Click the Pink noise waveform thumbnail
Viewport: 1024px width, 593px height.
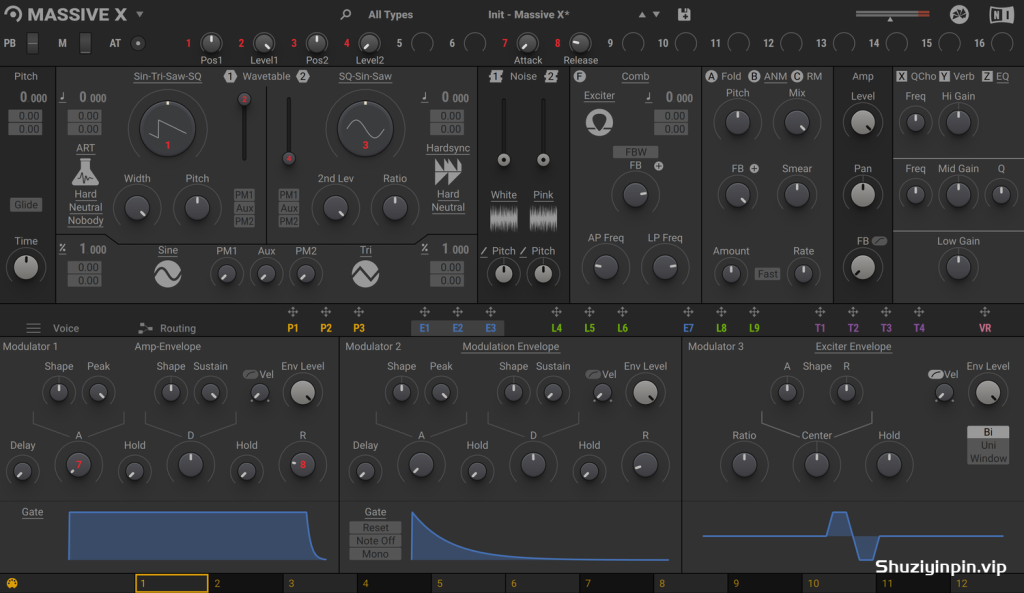[543, 218]
